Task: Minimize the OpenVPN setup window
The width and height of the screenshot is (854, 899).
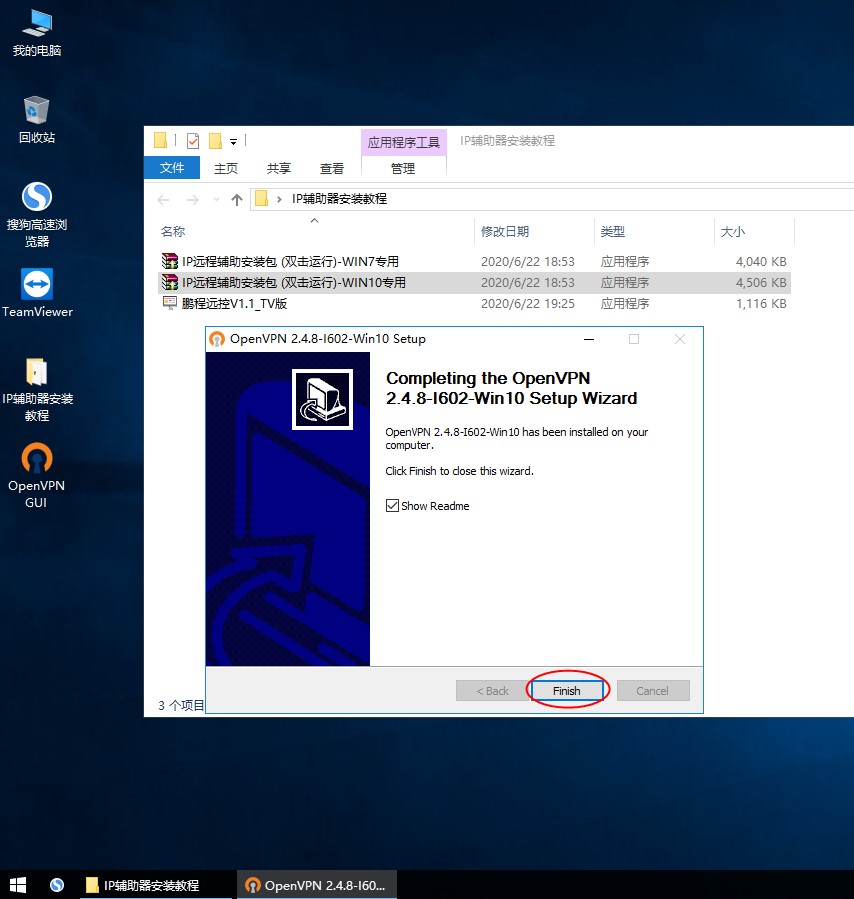Action: [x=589, y=339]
